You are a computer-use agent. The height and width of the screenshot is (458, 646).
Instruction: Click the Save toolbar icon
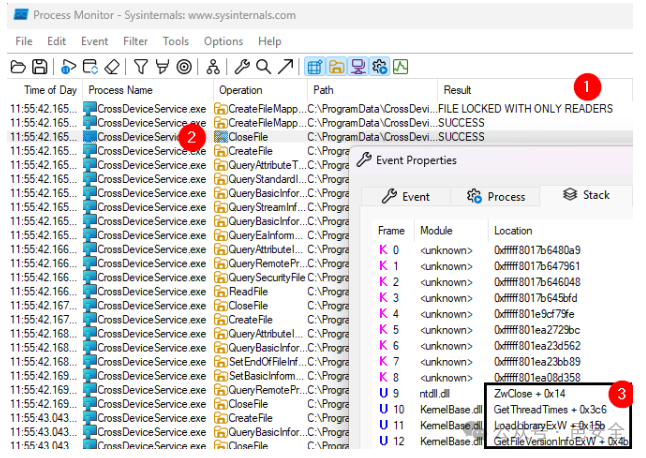click(40, 67)
